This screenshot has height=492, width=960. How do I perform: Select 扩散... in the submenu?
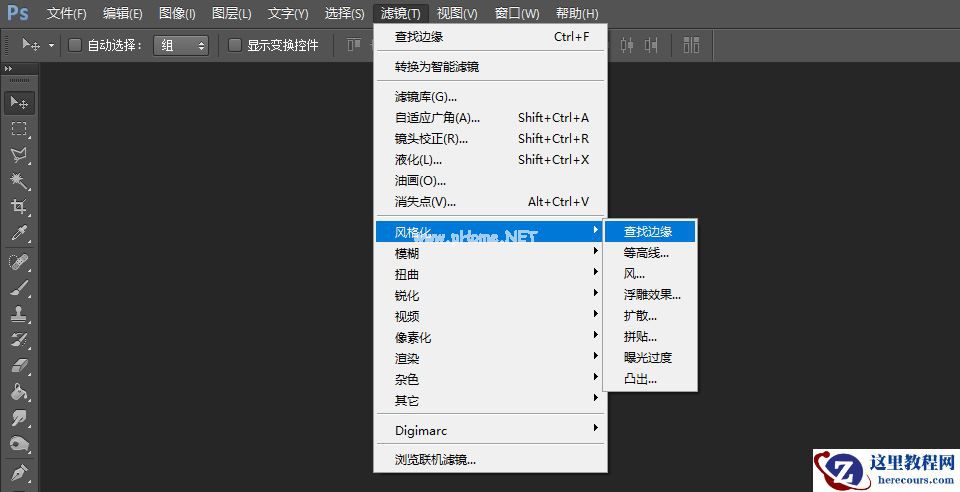click(650, 316)
